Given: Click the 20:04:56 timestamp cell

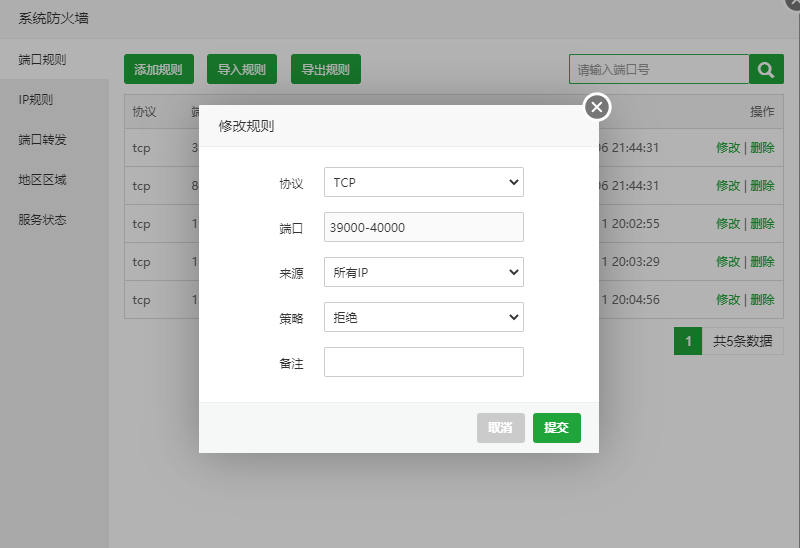Looking at the screenshot, I should [631, 300].
